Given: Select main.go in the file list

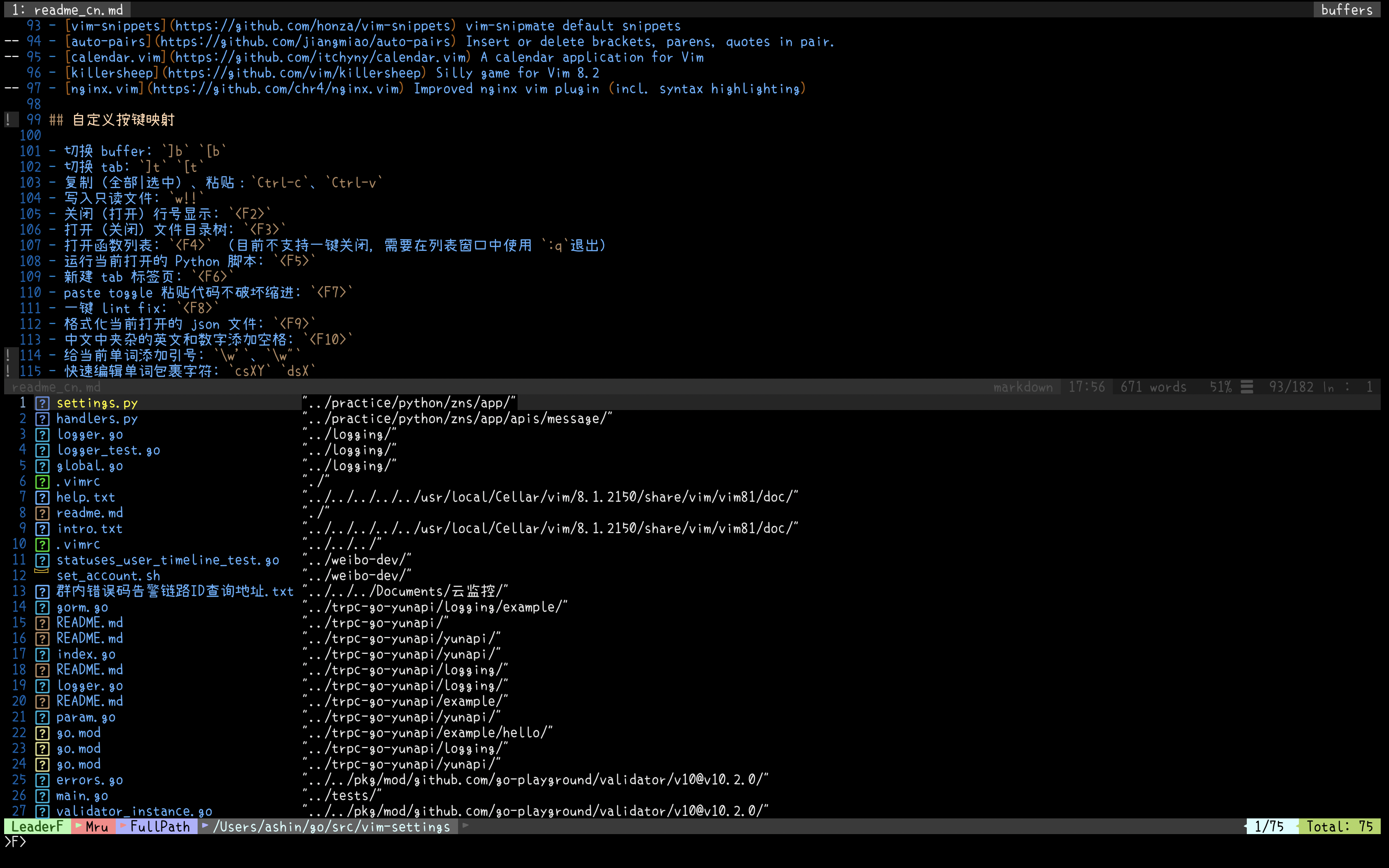Looking at the screenshot, I should click(x=82, y=796).
